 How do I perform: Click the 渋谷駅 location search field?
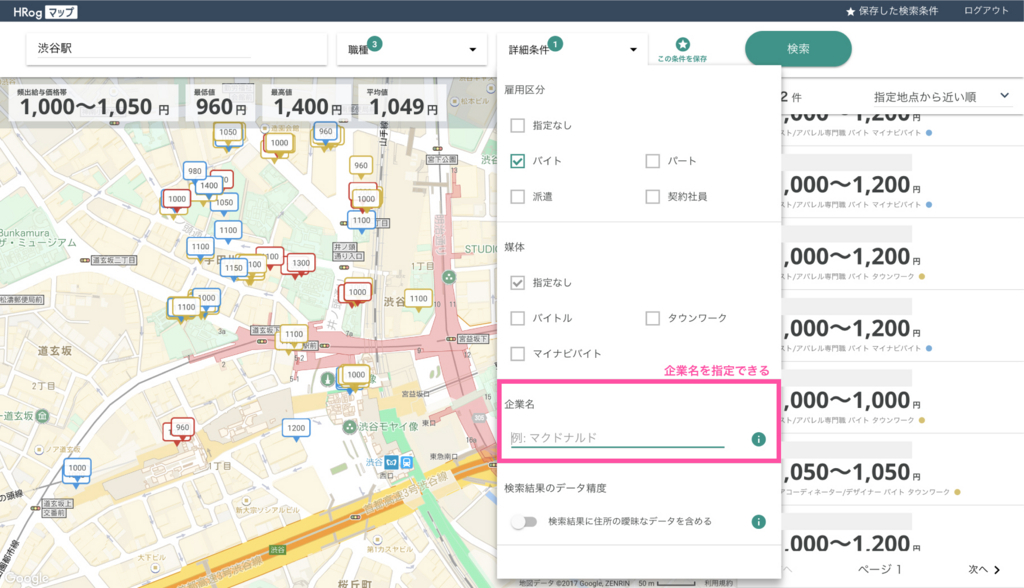pos(176,49)
